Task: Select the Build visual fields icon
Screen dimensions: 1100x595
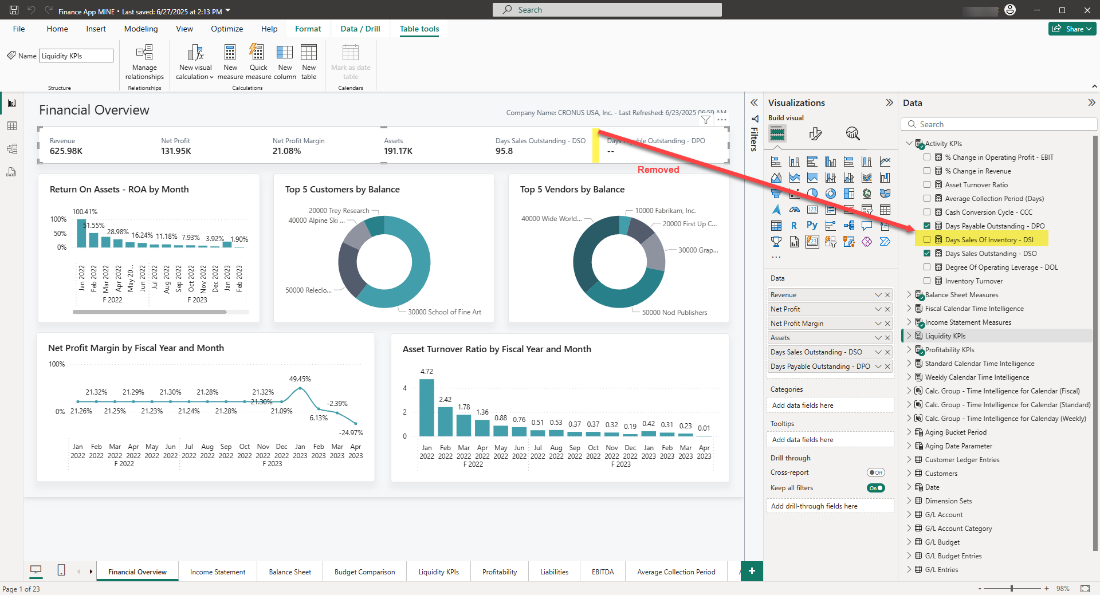Action: coord(777,133)
